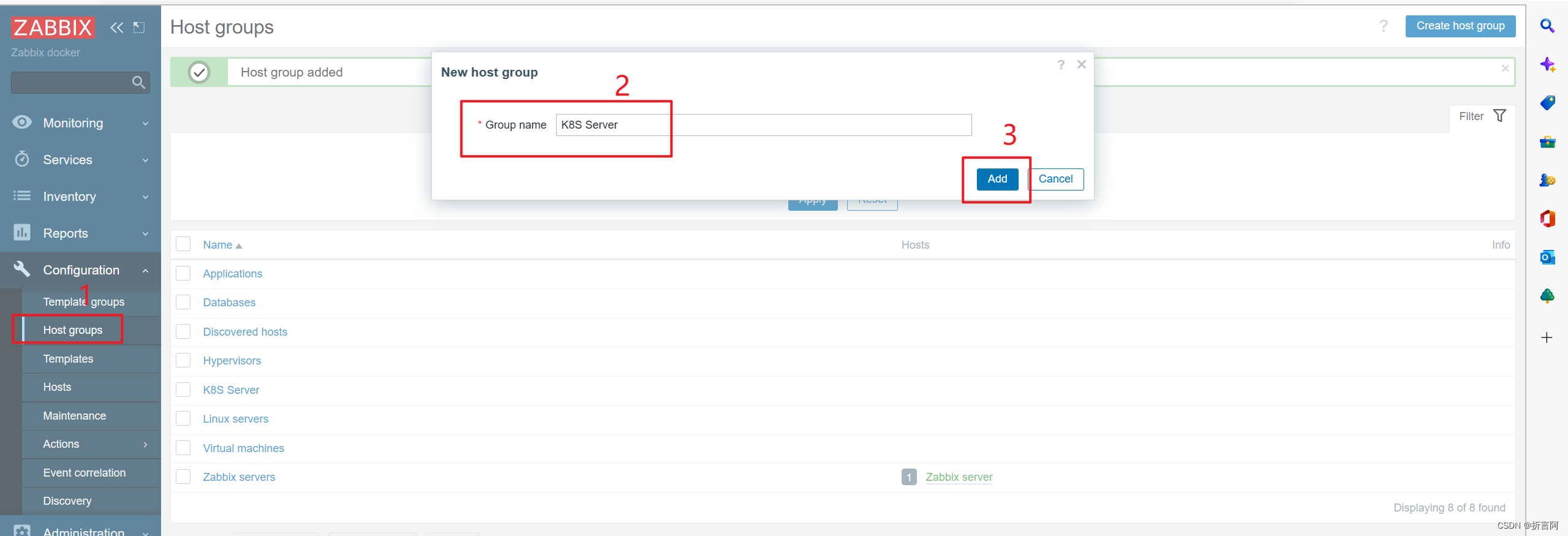Viewport: 1568px width, 536px height.
Task: Toggle the select-all checkbox in table header
Action: 183,244
